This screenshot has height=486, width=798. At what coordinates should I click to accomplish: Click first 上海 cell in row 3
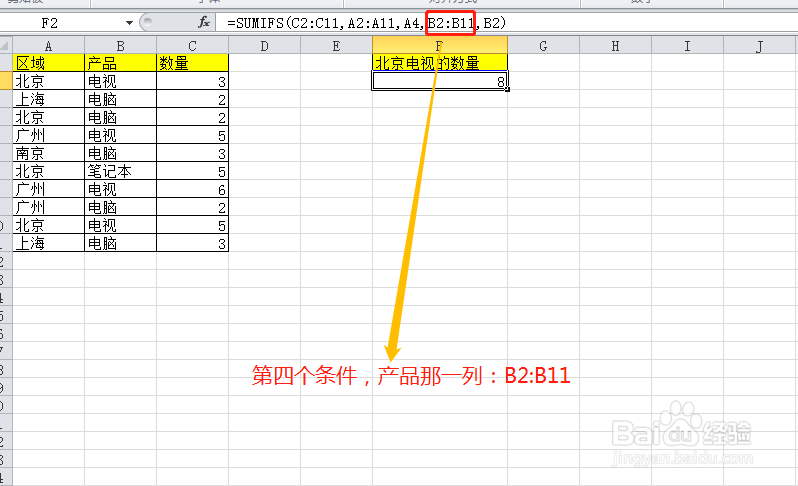pyautogui.click(x=48, y=99)
